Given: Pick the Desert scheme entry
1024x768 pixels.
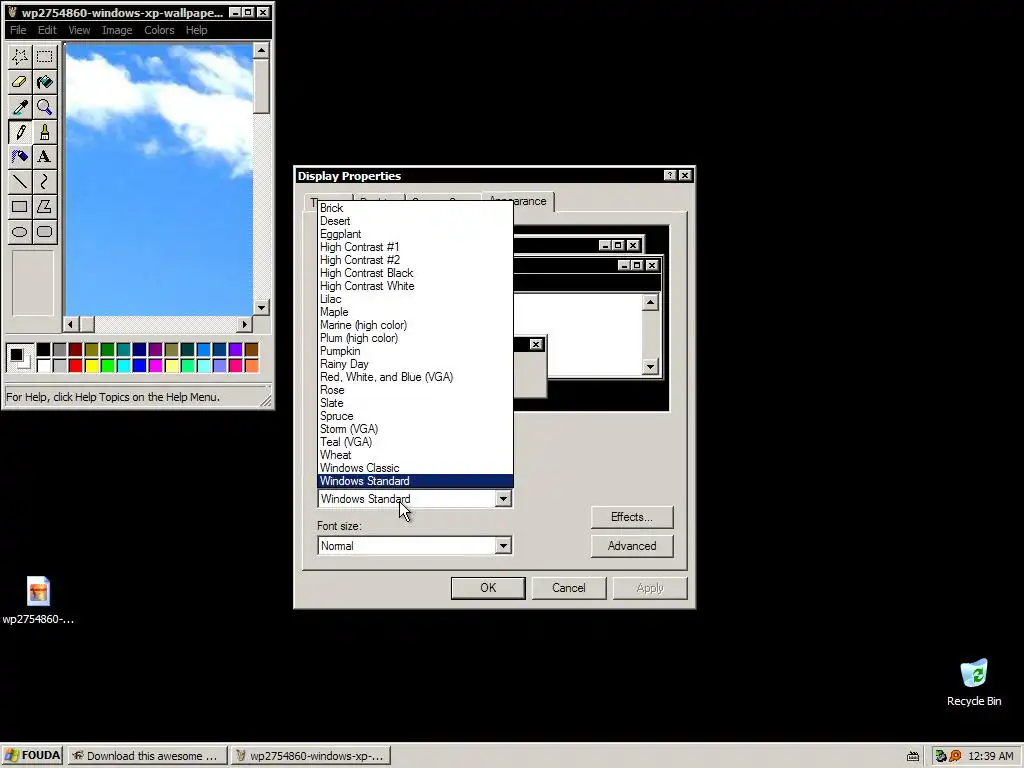Looking at the screenshot, I should coord(415,221).
